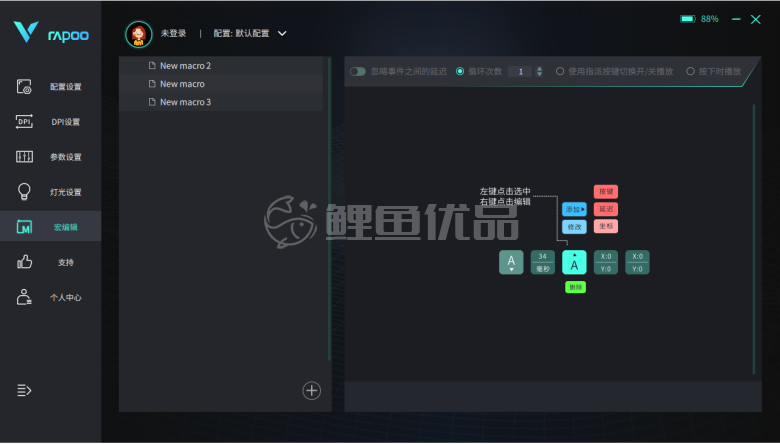
Task: Collapse the sidebar with the menu-arrow icon
Action: 24,390
